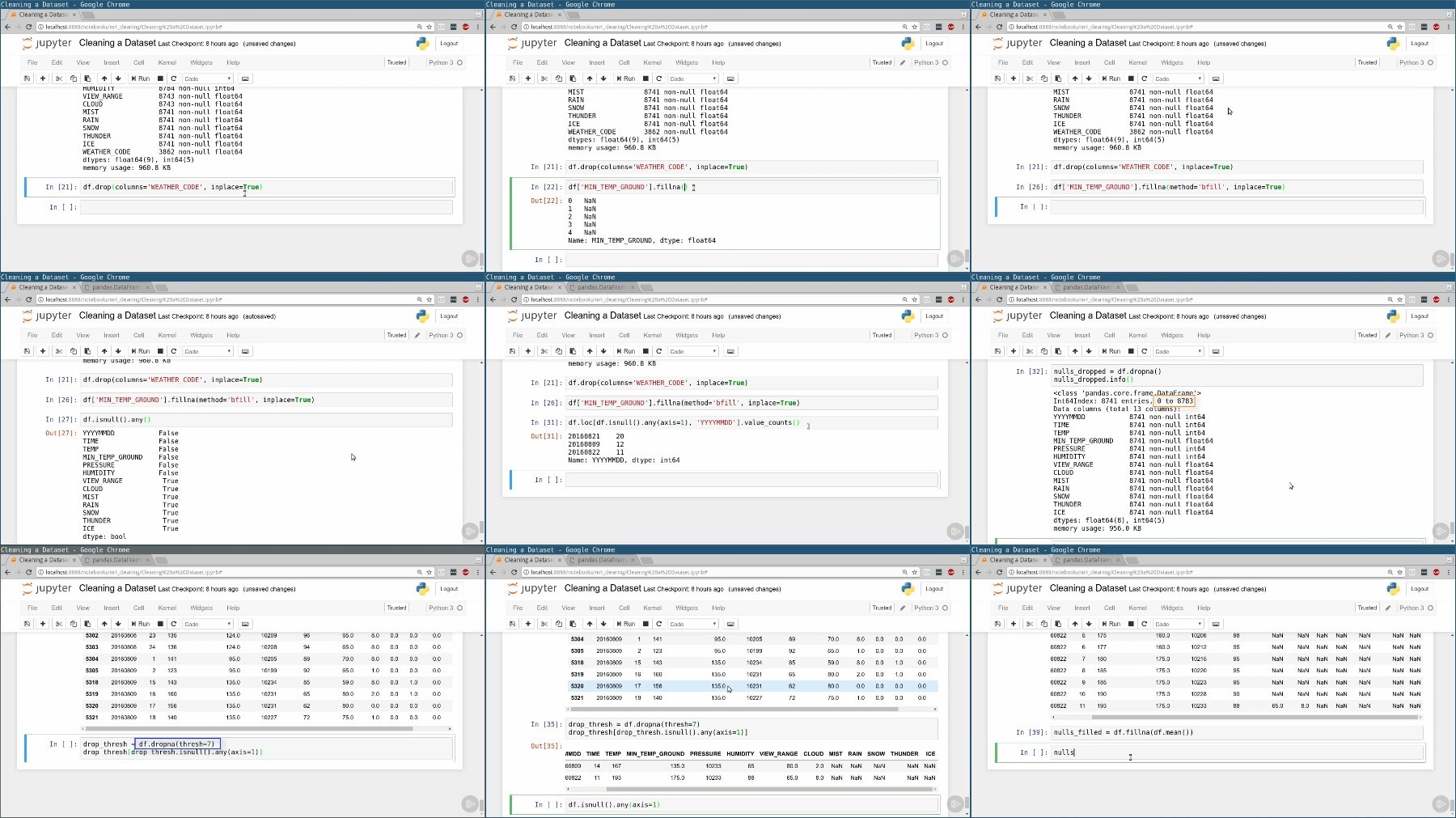Toggle the Trusted button in the In [39] nulls_filled notebook
This screenshot has width=1456, height=818.
pyautogui.click(x=1367, y=608)
